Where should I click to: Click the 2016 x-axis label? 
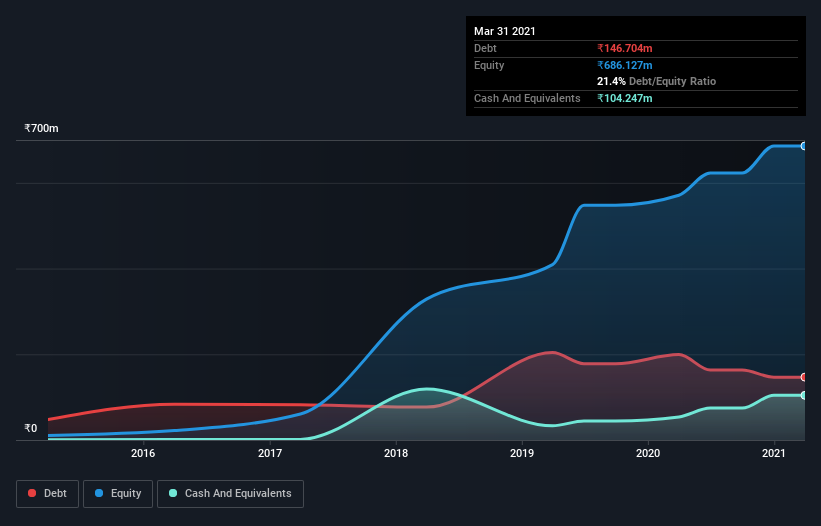point(143,453)
